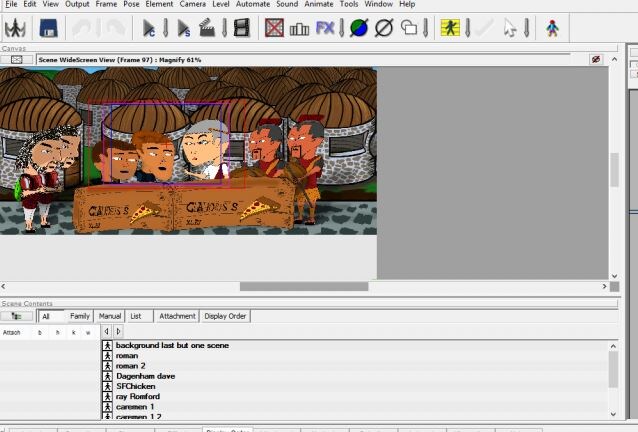This screenshot has width=638, height=432.
Task: Open the Animate menu
Action: click(319, 4)
